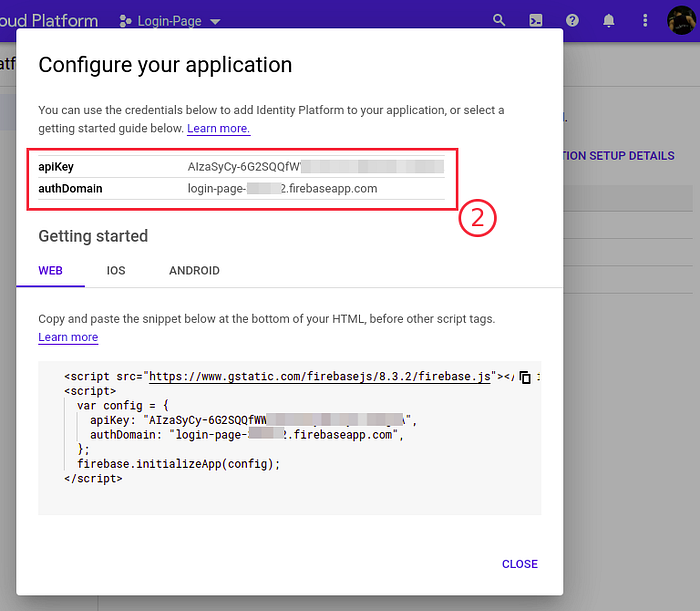Copy the code snippet with the copy icon

coord(525,377)
